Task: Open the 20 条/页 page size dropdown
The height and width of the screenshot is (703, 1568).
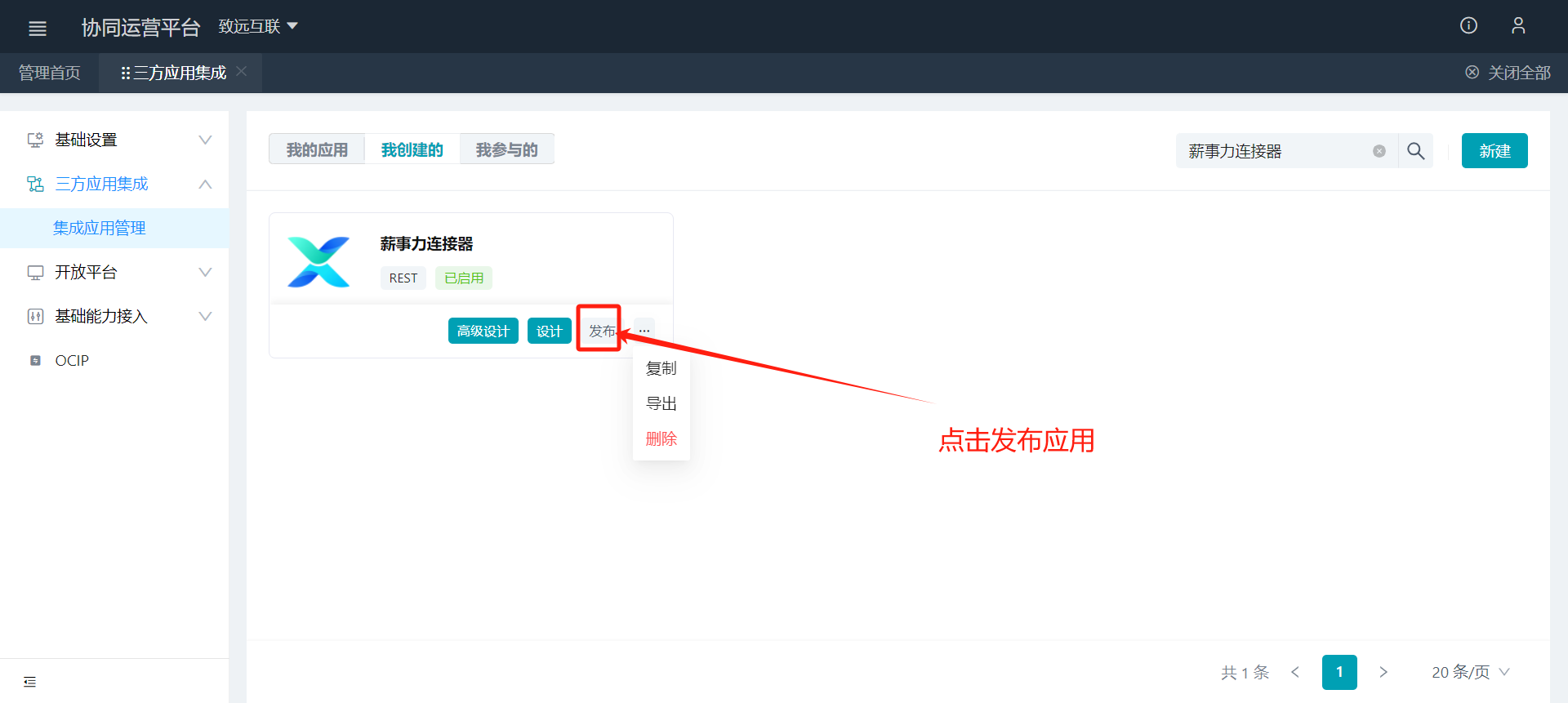Action: pyautogui.click(x=1471, y=672)
